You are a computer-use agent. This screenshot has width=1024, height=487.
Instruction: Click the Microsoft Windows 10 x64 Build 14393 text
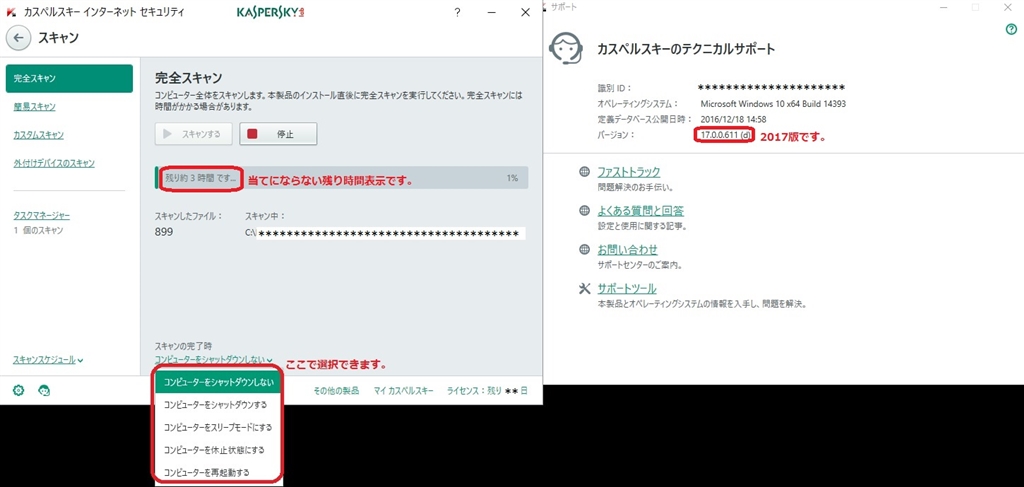[x=773, y=104]
